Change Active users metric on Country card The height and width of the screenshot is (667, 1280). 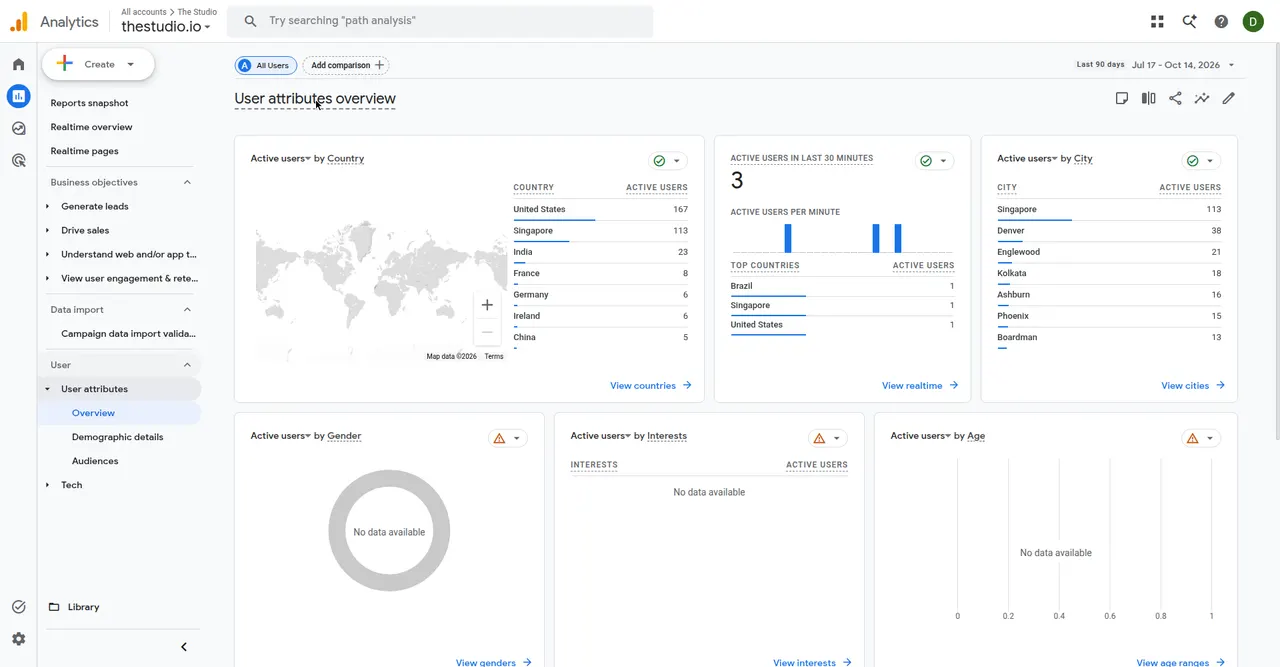point(281,158)
